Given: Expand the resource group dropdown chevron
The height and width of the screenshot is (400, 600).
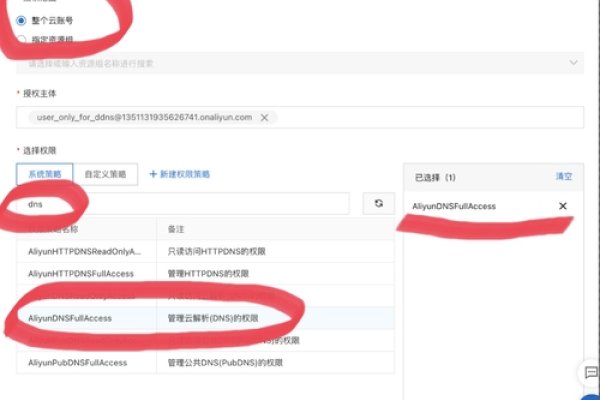Looking at the screenshot, I should click(x=575, y=62).
